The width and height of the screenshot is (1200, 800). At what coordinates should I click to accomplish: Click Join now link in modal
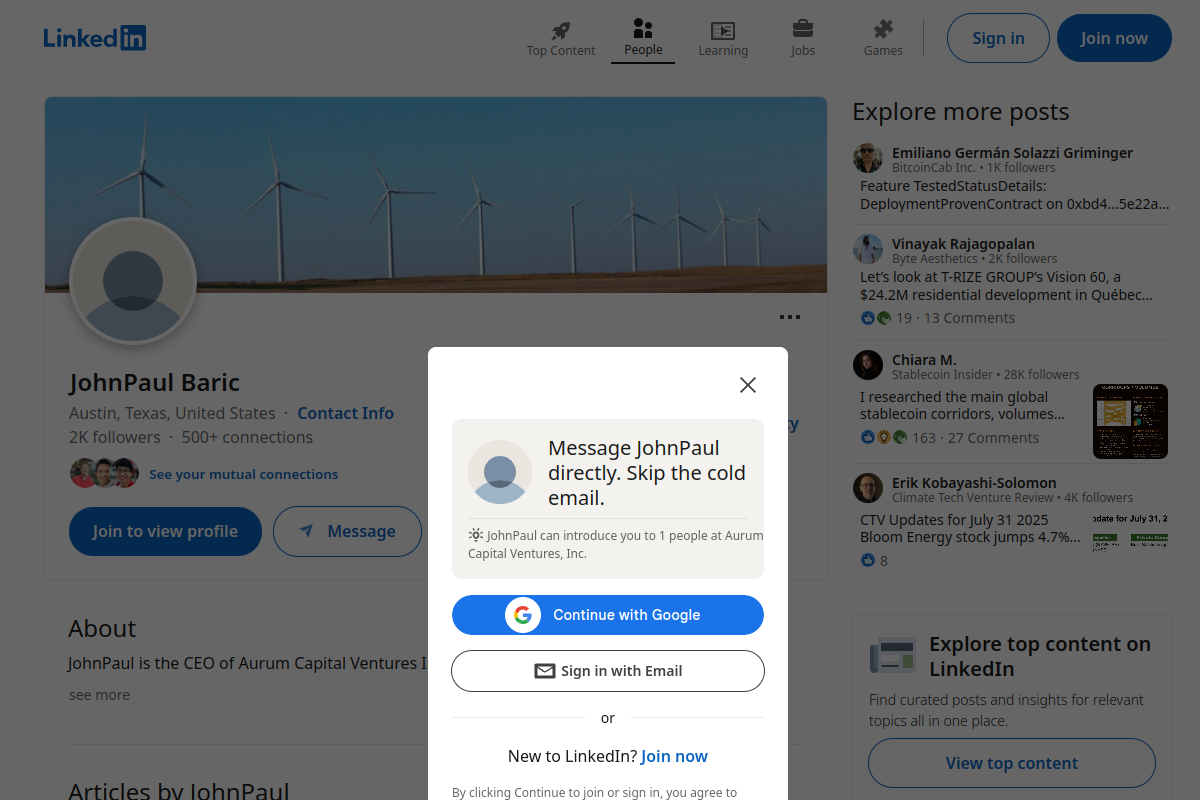tap(674, 756)
